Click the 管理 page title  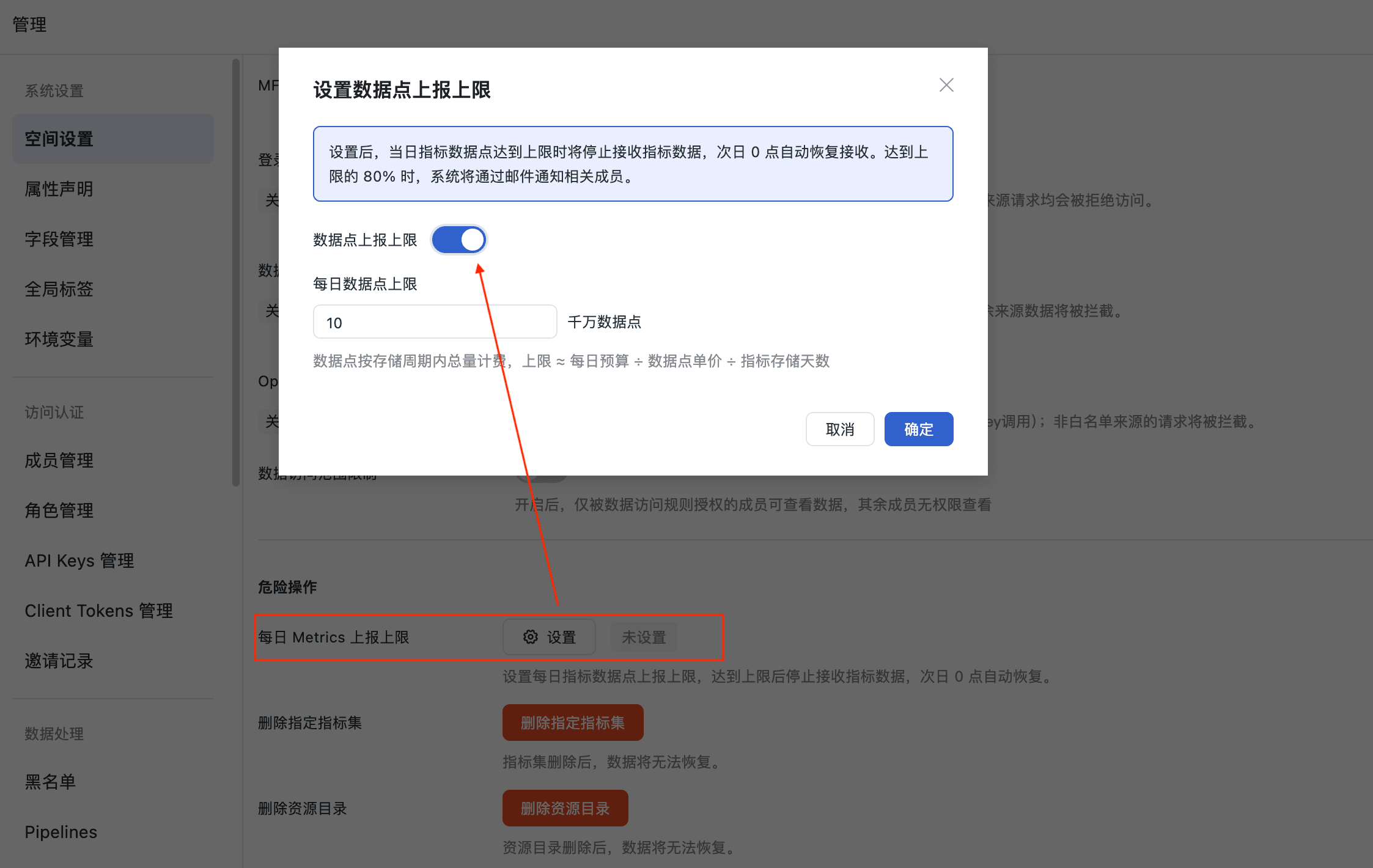coord(29,24)
